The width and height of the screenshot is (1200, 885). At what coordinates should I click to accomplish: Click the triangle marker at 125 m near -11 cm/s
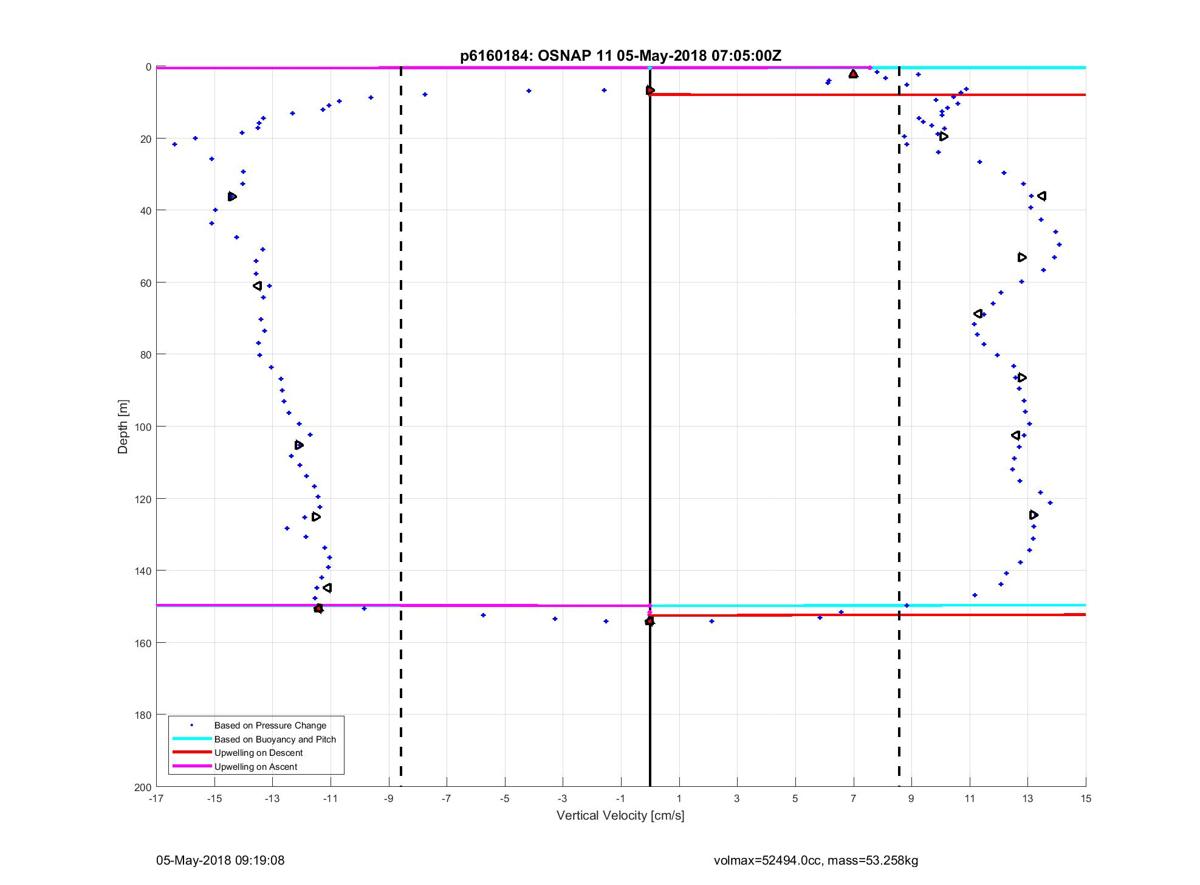[x=316, y=517]
